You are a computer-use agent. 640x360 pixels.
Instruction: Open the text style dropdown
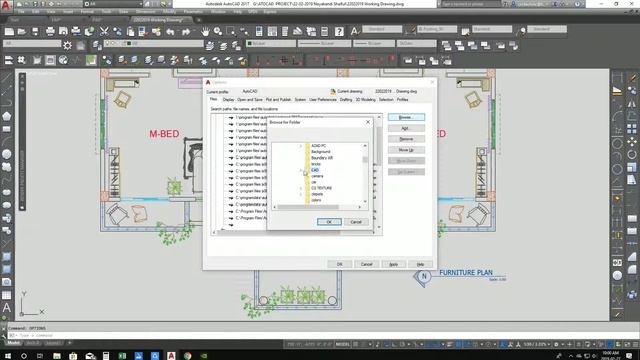pyautogui.click(x=382, y=29)
